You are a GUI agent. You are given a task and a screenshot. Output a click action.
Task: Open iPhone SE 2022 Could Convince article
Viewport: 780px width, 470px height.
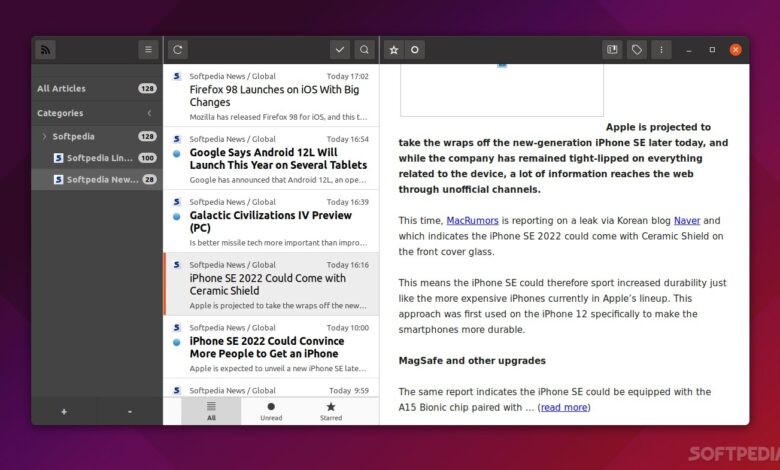(271, 347)
